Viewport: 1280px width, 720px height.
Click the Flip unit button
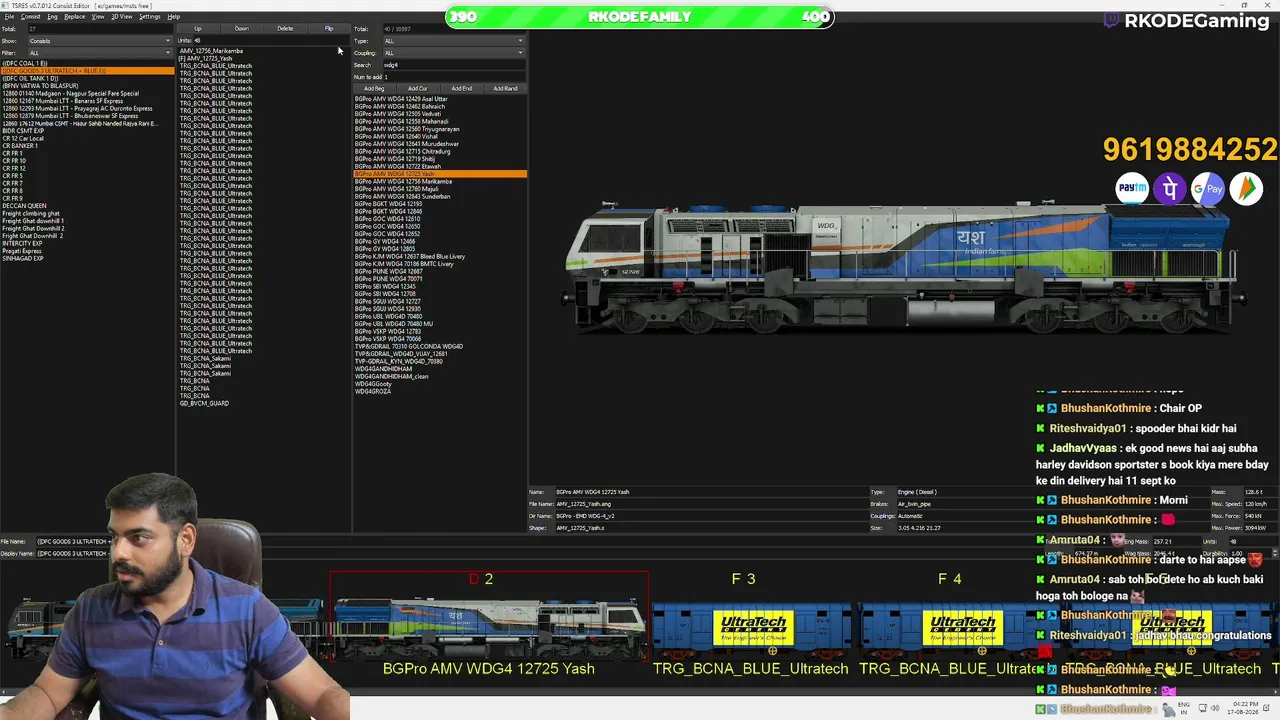[328, 29]
